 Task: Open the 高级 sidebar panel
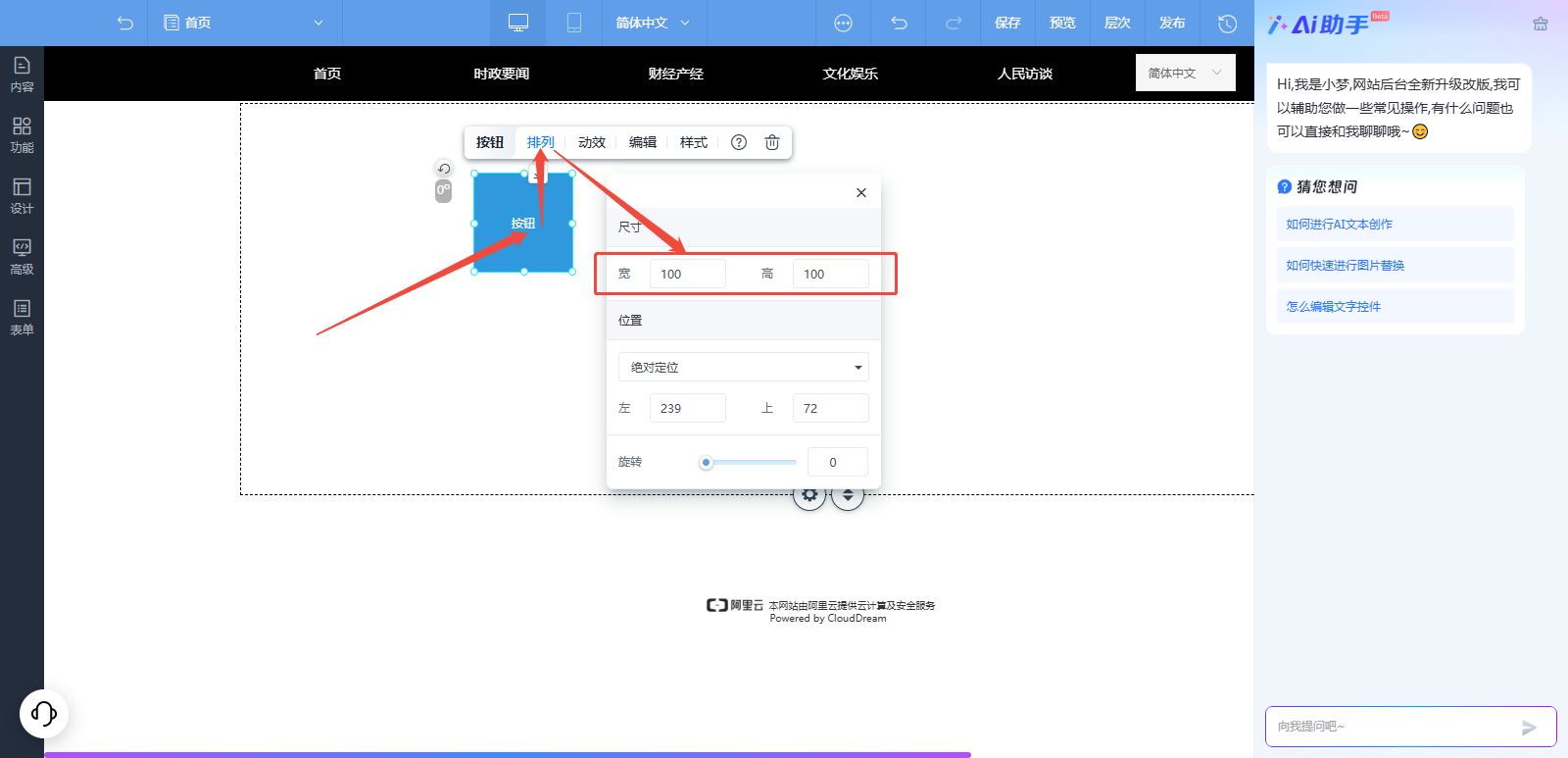(x=22, y=257)
